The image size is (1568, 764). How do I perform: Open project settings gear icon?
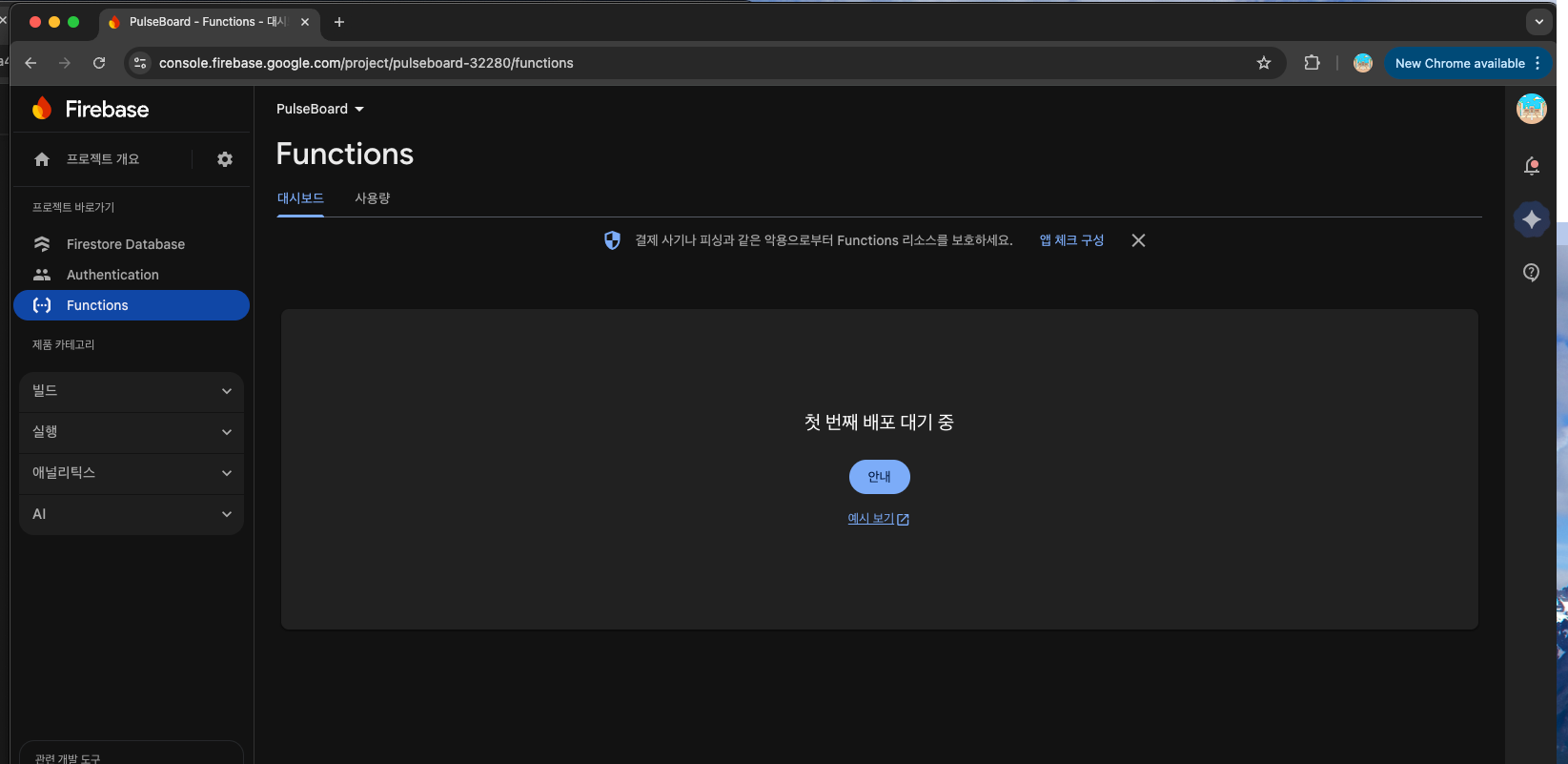point(225,159)
